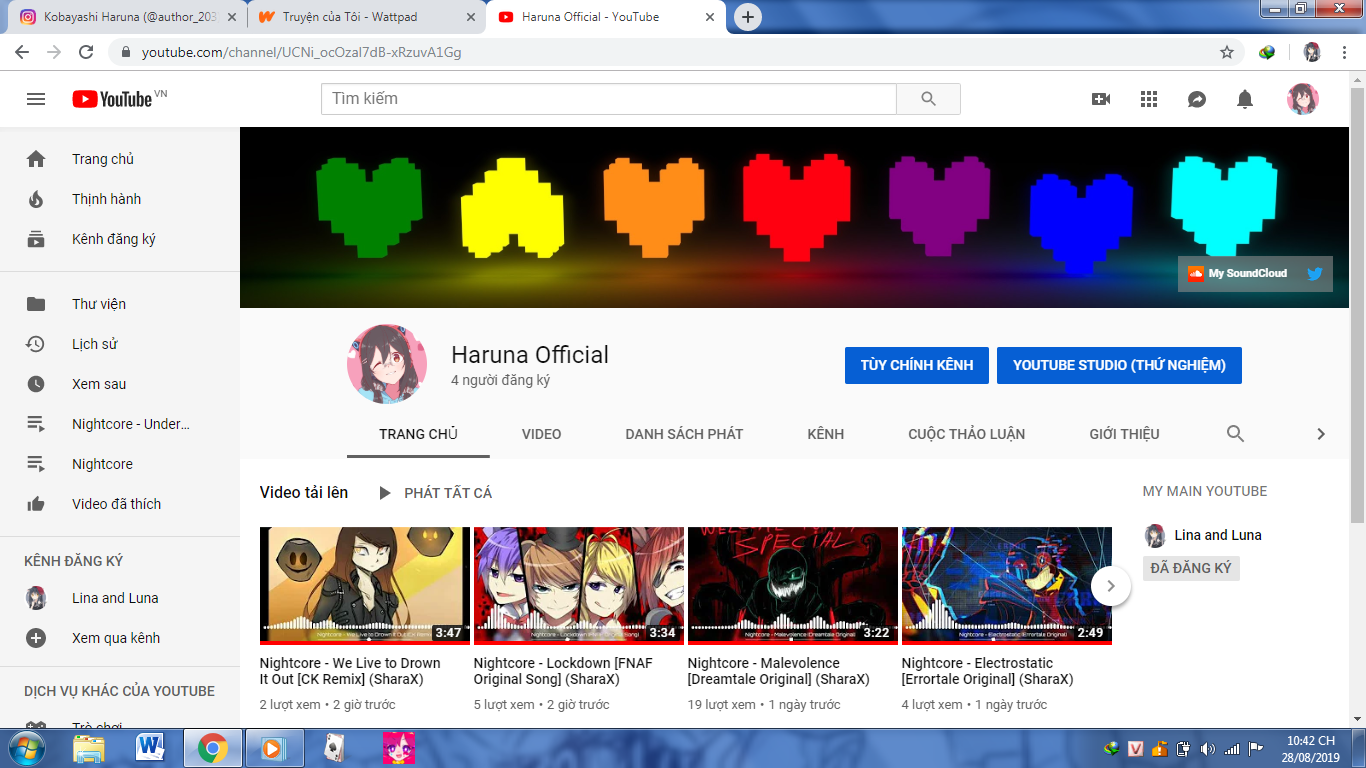Open the create video camera icon

(x=1101, y=99)
